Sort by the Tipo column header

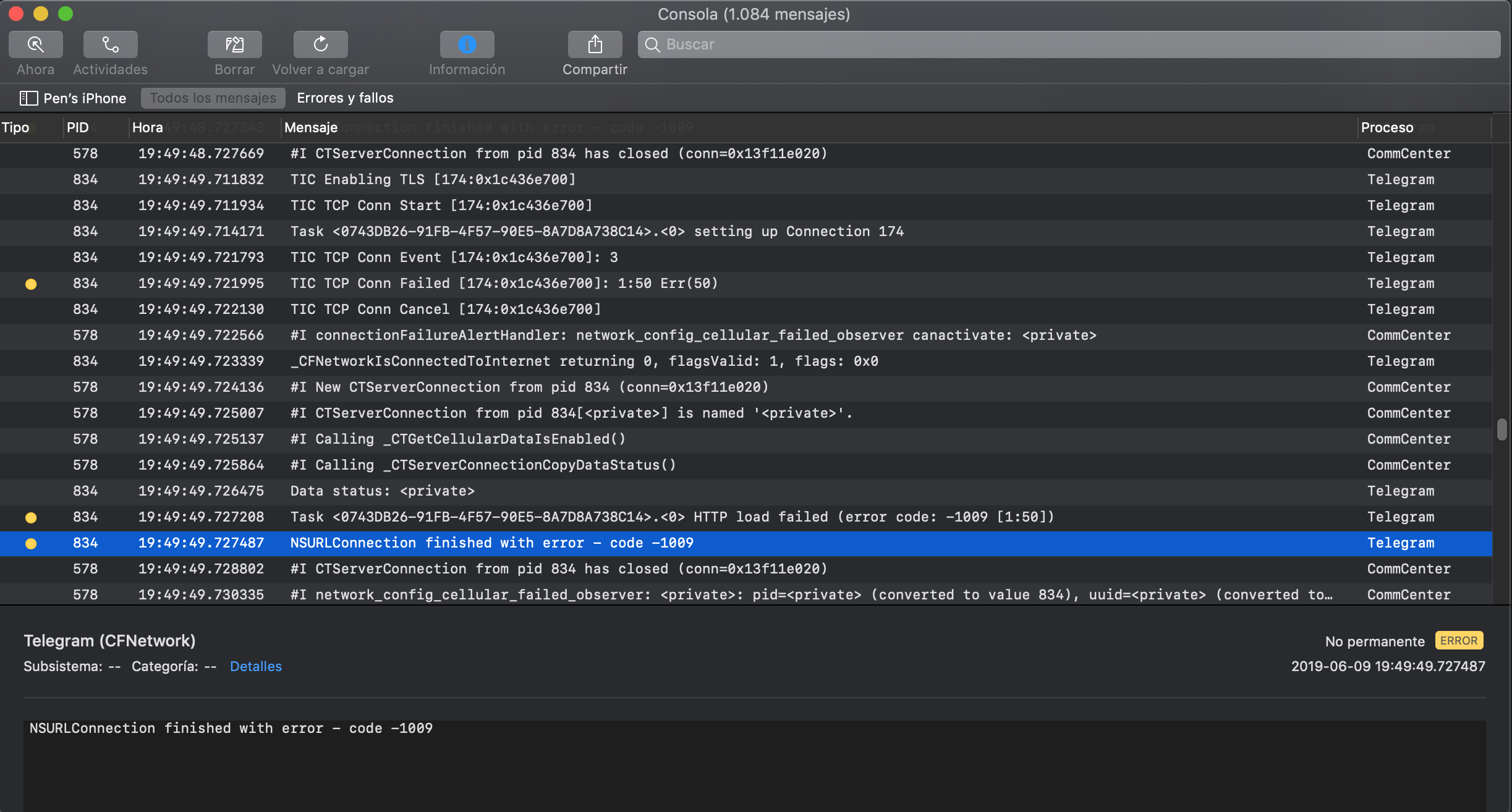(15, 128)
